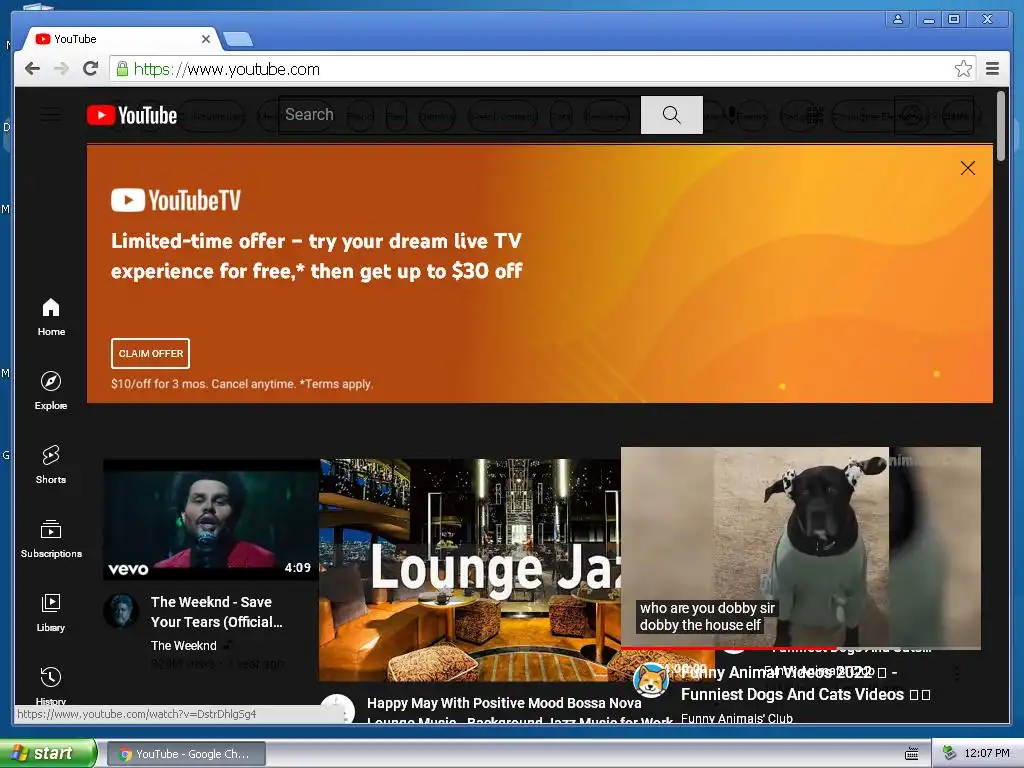
Task: Visit The Weeknd channel name link
Action: coord(184,646)
